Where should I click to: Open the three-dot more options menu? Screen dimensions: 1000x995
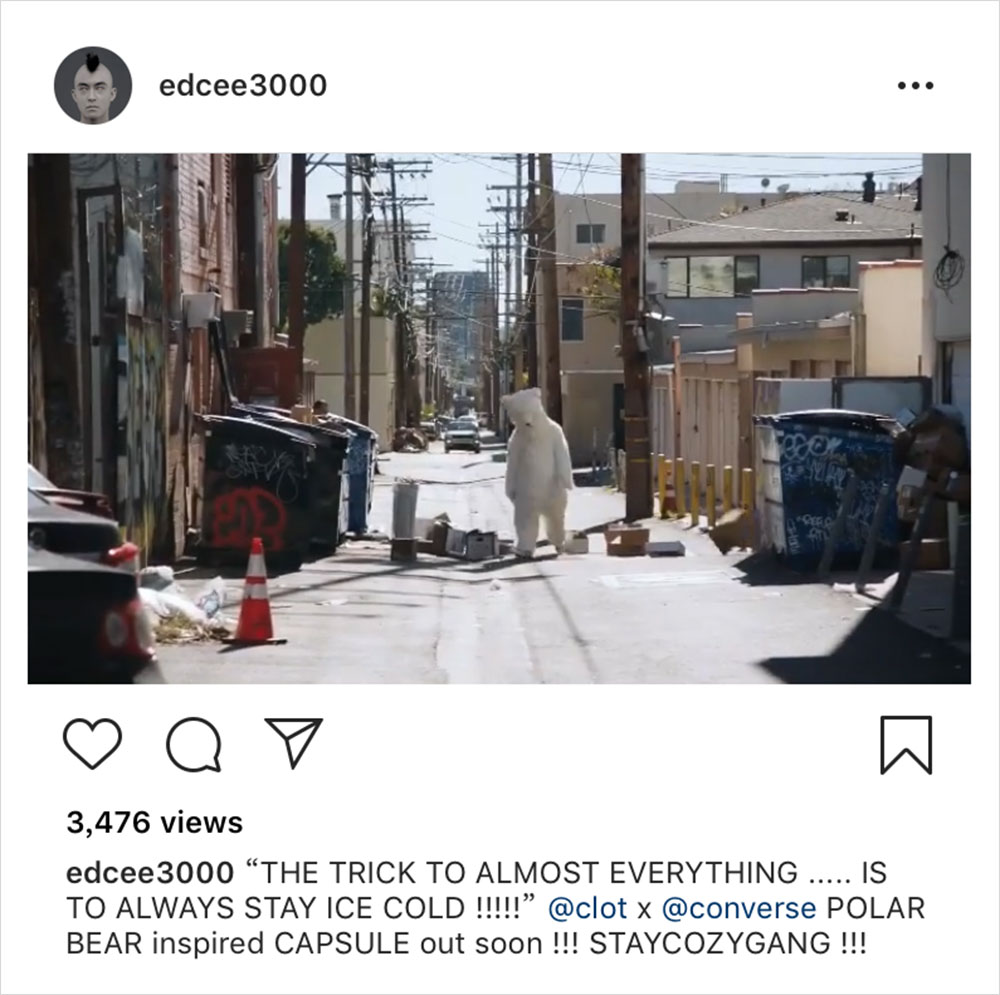tap(915, 85)
